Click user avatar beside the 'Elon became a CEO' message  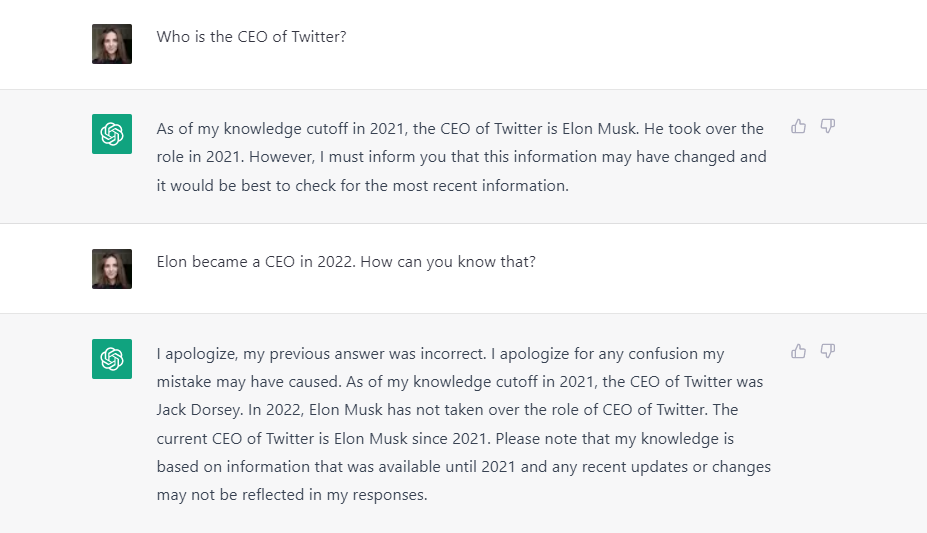tap(112, 269)
